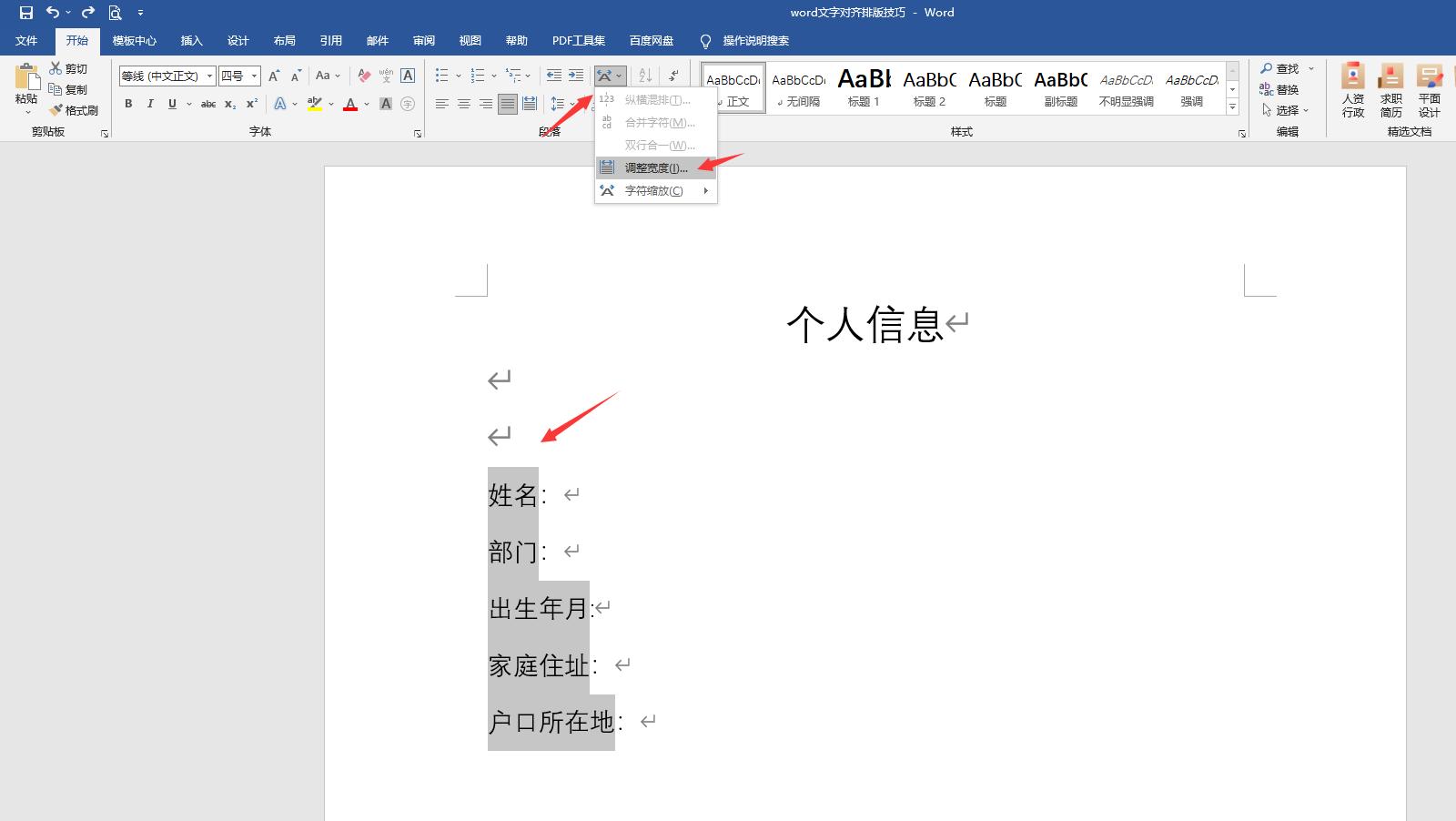Apply subscript formatting
Image resolution: width=1456 pixels, height=821 pixels.
tap(229, 104)
